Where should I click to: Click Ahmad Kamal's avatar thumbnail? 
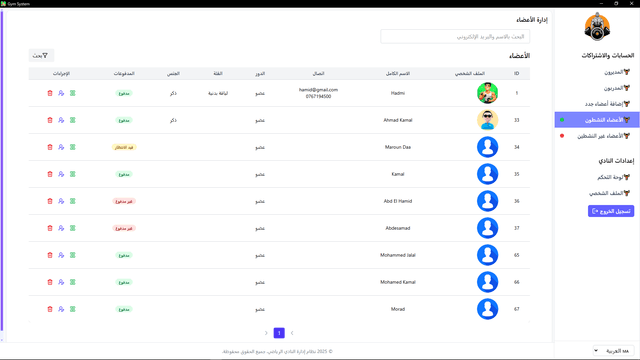(x=487, y=120)
